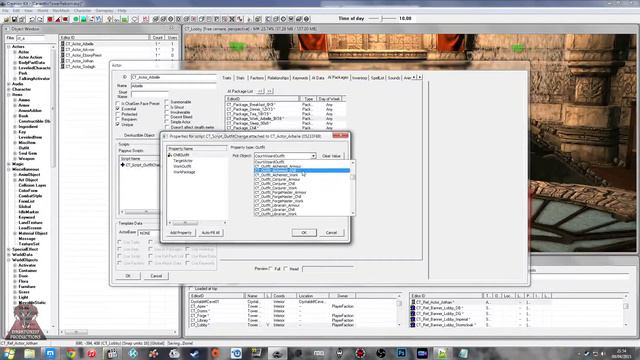Toggle the Protected checkbox
This screenshot has height=360, width=640.
click(118, 114)
